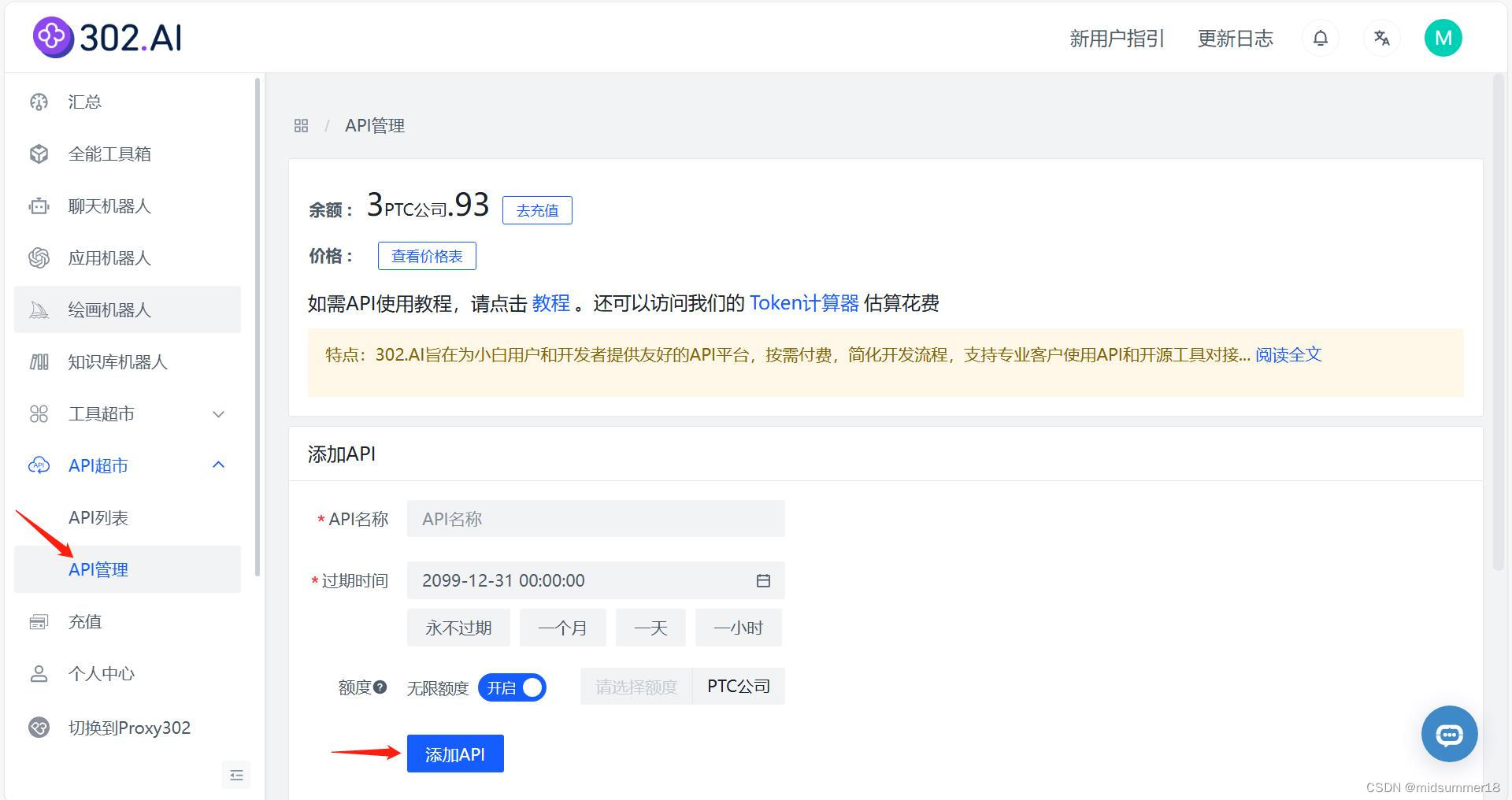Expand the 工具超市 submenu chevron
The width and height of the screenshot is (1512, 800).
click(219, 413)
